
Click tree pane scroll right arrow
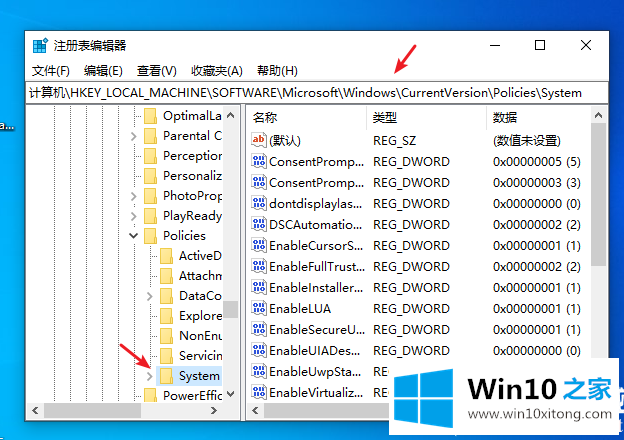(x=214, y=410)
